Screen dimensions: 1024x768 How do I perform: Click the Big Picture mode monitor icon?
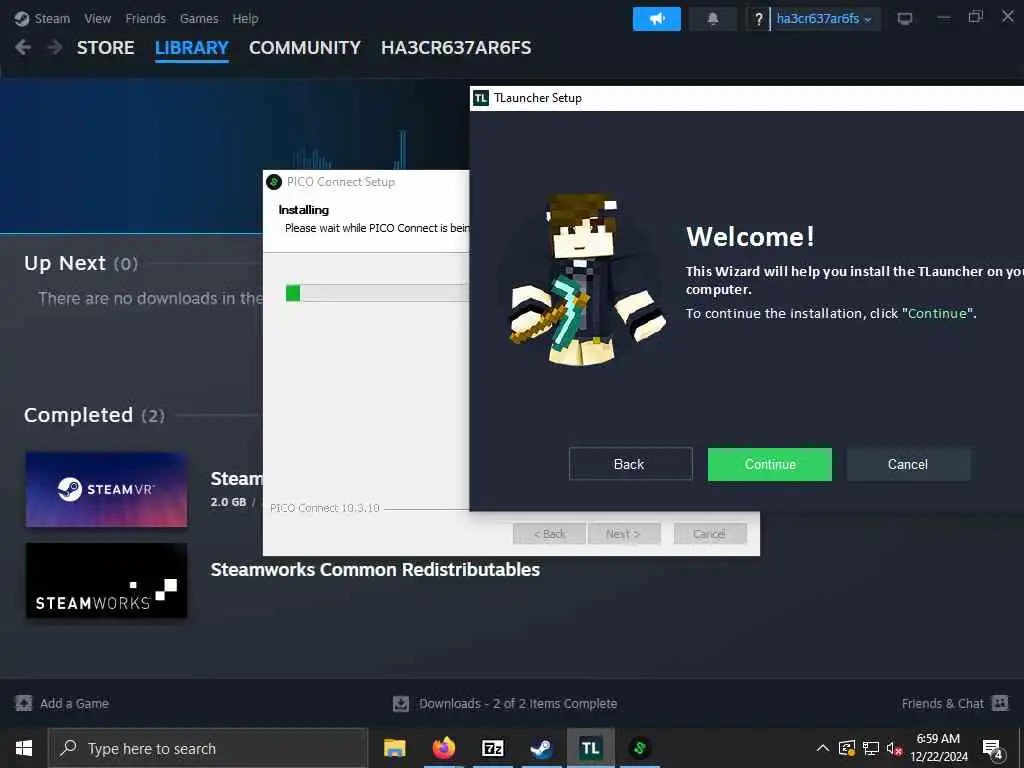904,19
